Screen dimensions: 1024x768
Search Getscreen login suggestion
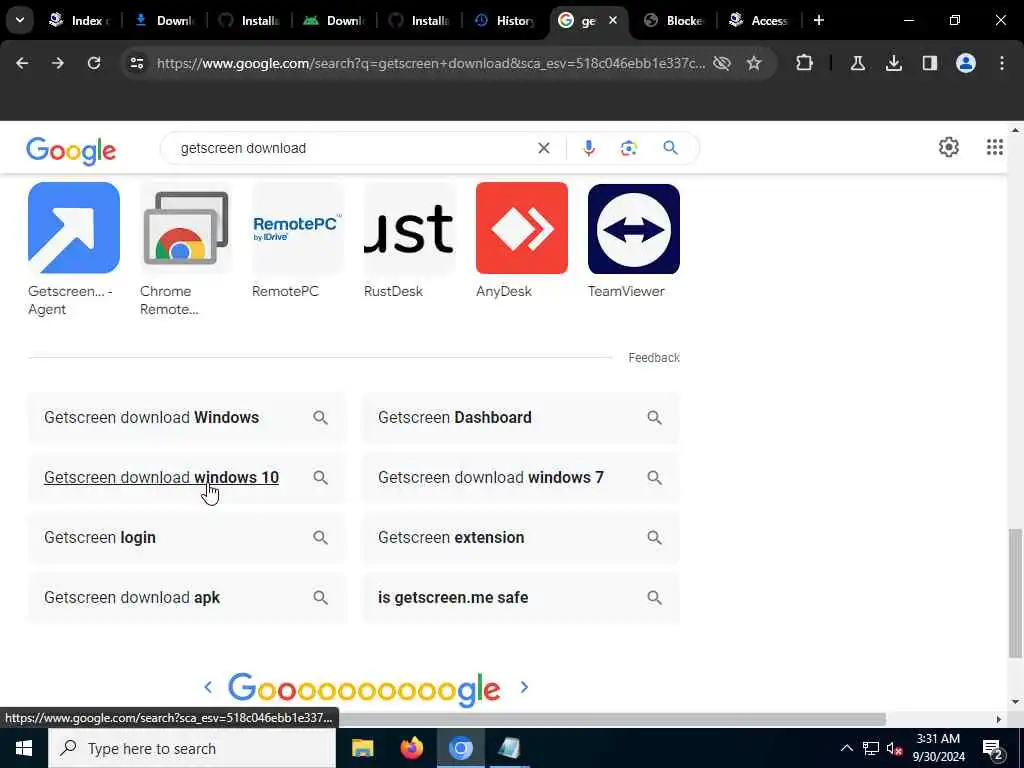[x=186, y=538]
